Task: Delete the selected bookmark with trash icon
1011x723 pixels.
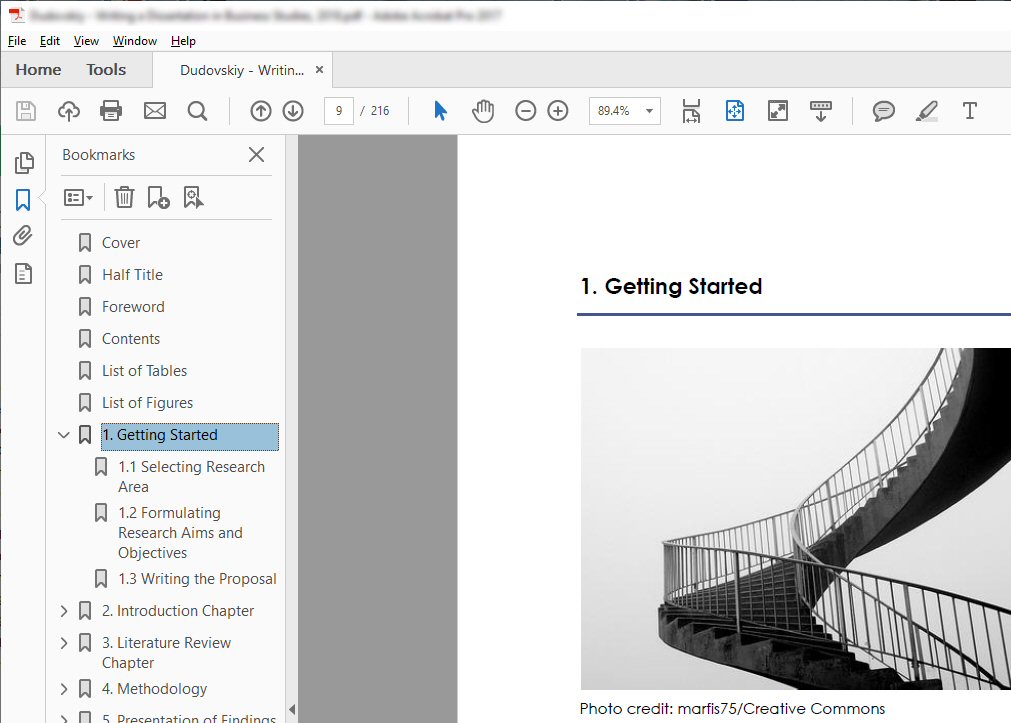Action: [x=124, y=197]
